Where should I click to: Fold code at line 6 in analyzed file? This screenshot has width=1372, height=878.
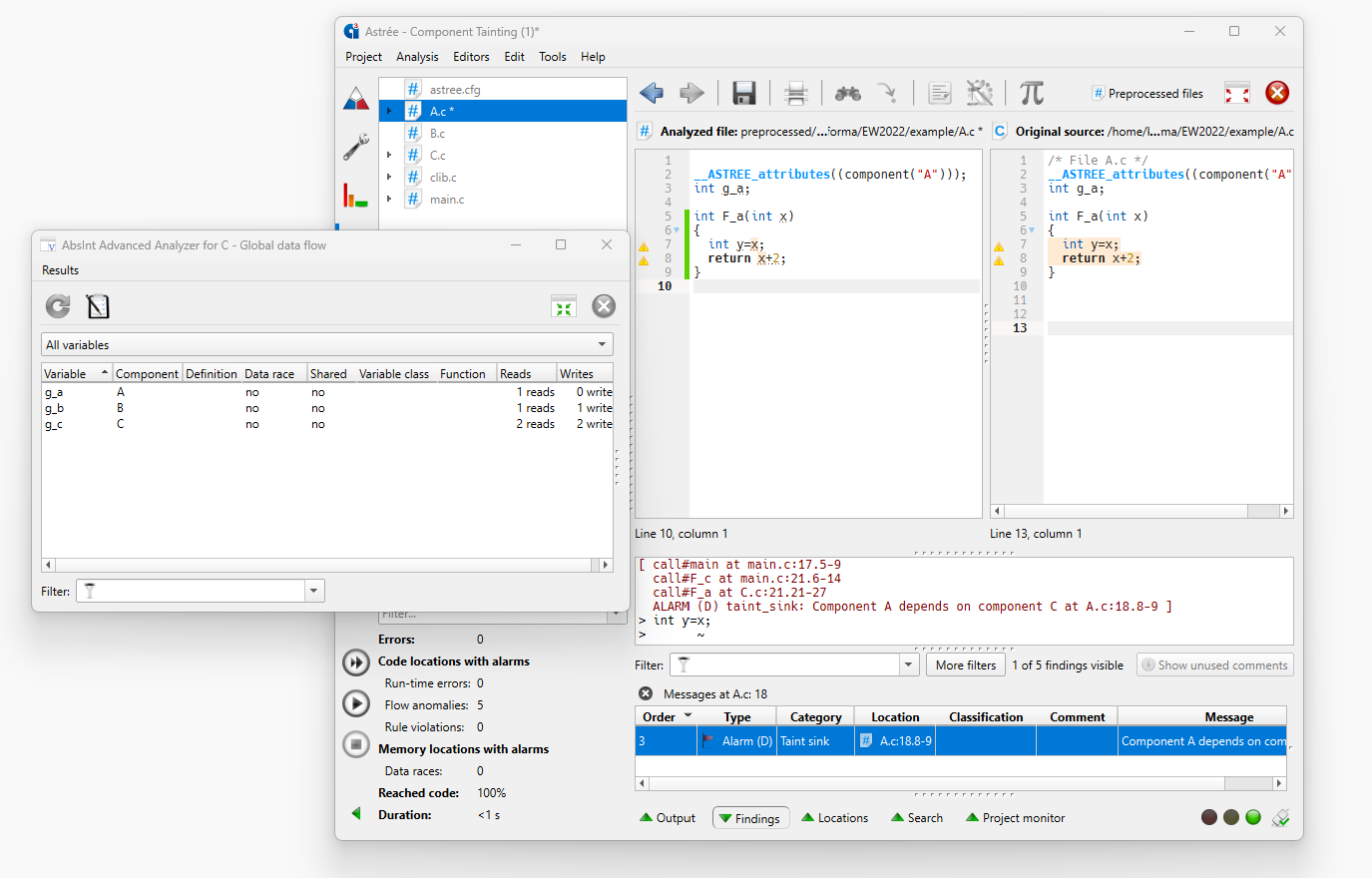point(677,230)
